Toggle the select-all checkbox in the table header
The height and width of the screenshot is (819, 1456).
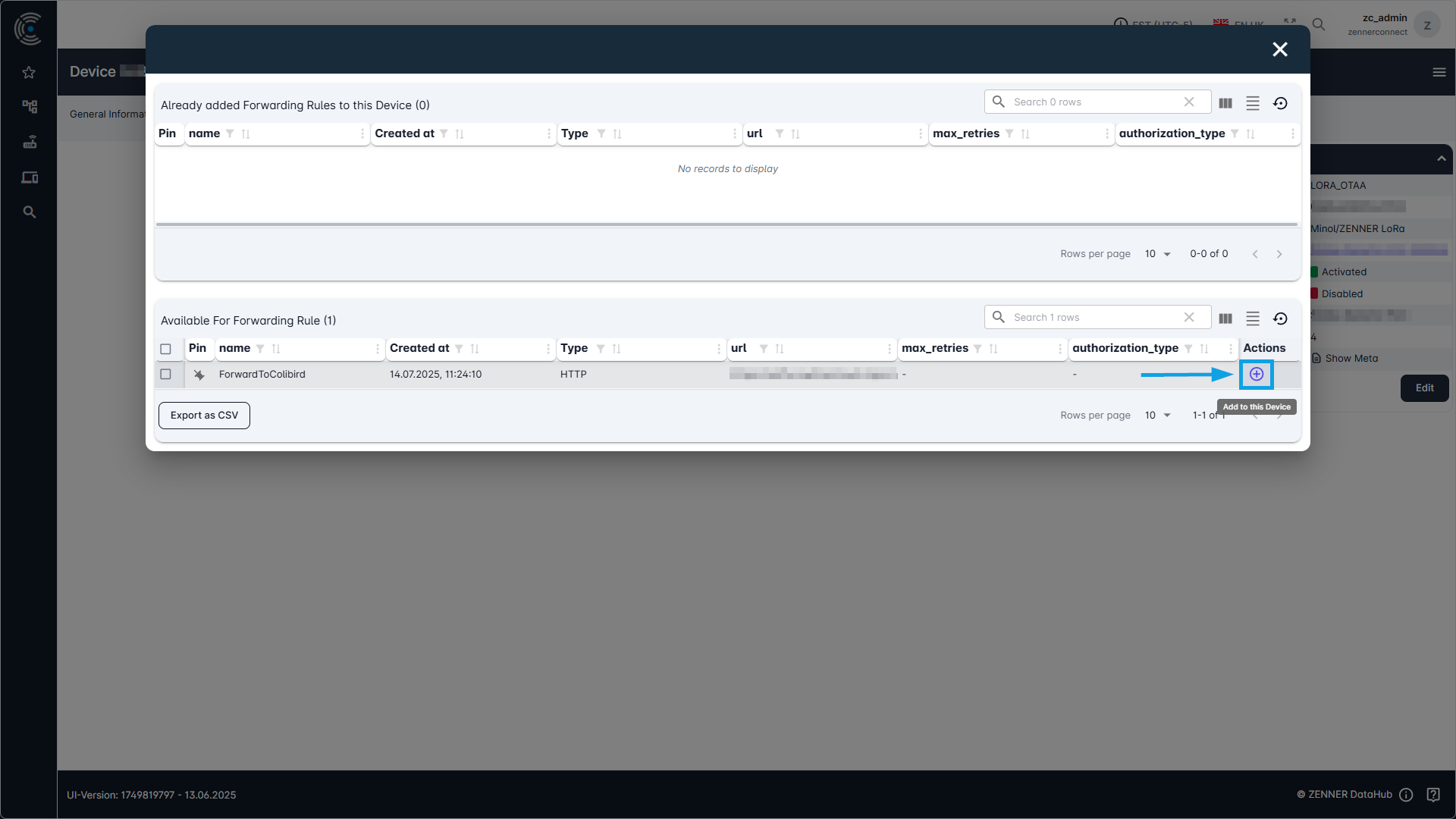tap(166, 349)
